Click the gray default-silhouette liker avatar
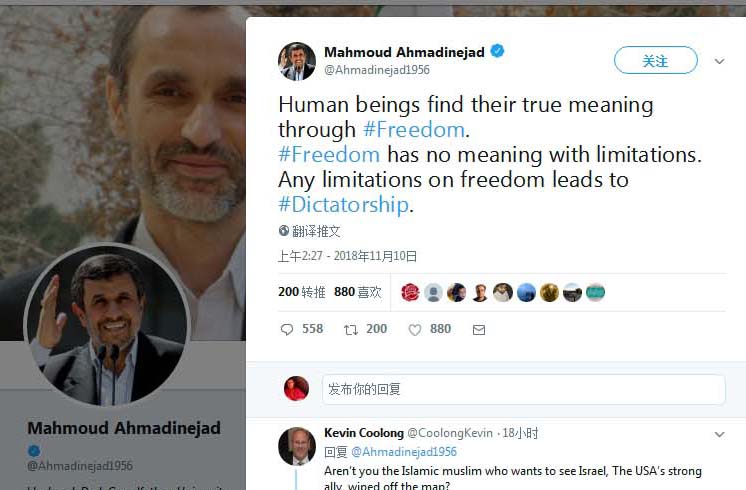746x490 pixels. [x=433, y=293]
